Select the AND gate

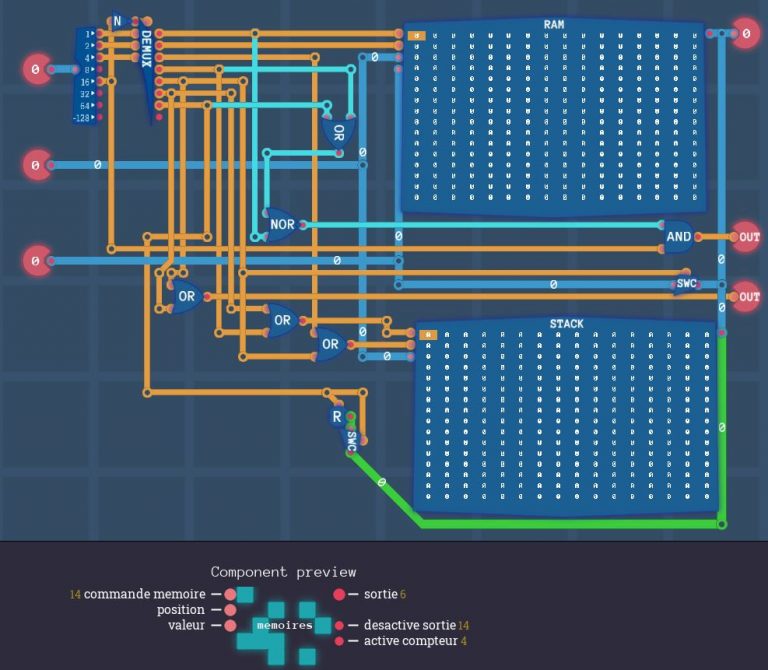pyautogui.click(x=678, y=237)
